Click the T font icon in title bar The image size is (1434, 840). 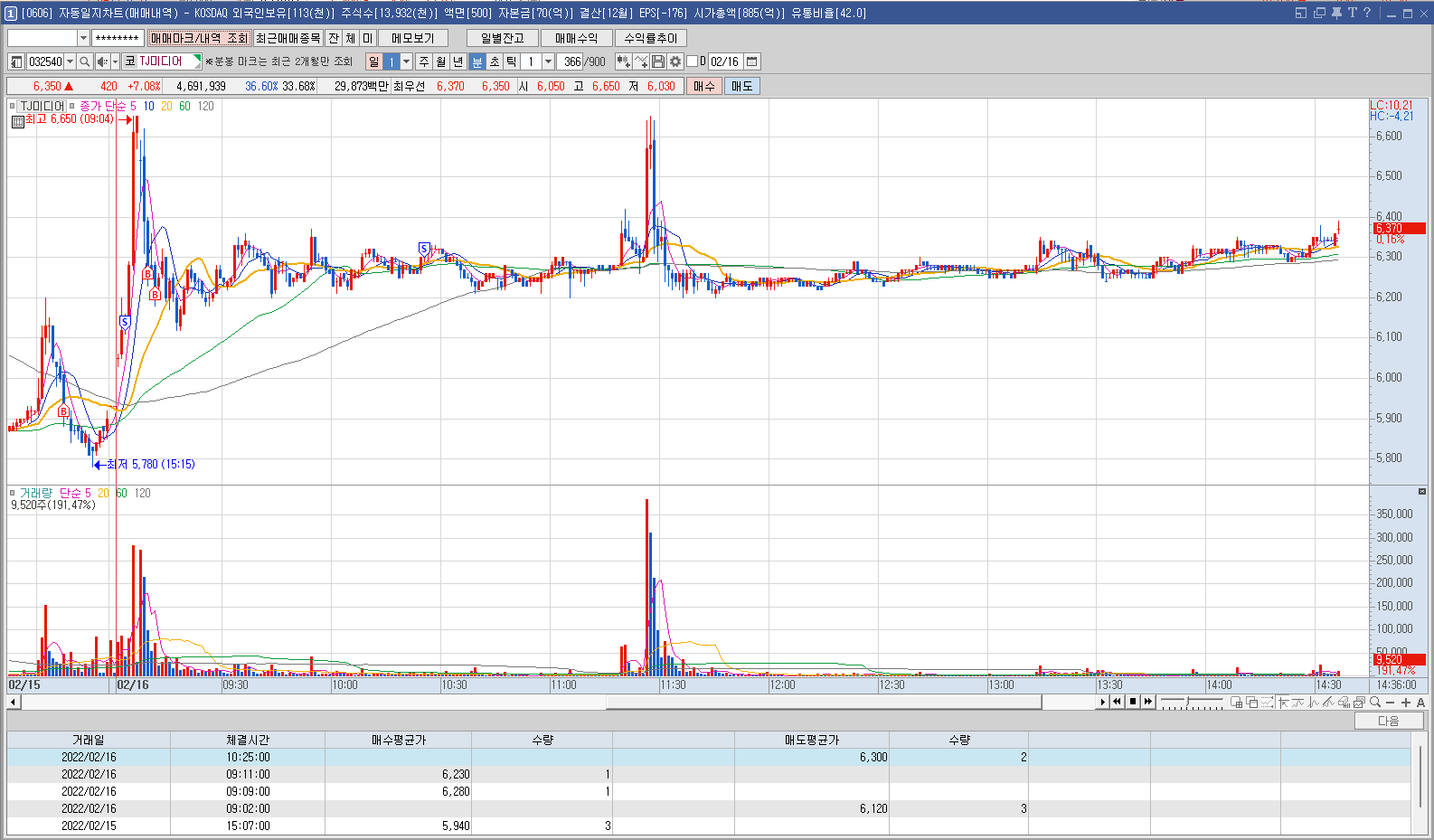tap(1353, 13)
